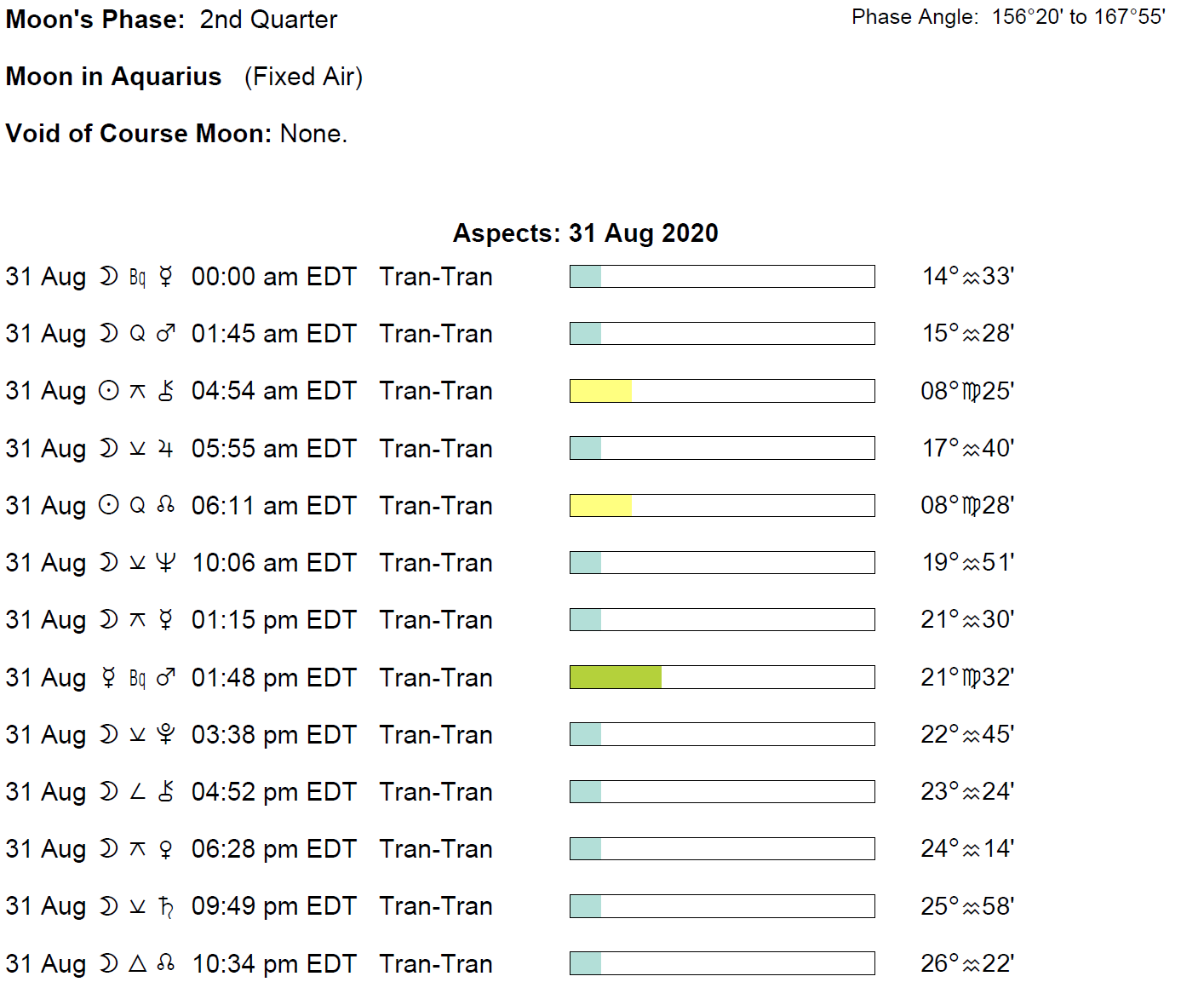1204x982 pixels.
Task: Click the "Void of Course Moon" label
Action: tap(139, 134)
